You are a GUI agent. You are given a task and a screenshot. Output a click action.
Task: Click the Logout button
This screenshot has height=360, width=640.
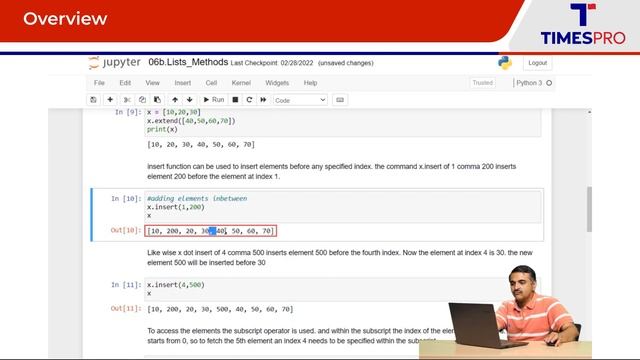(x=537, y=63)
